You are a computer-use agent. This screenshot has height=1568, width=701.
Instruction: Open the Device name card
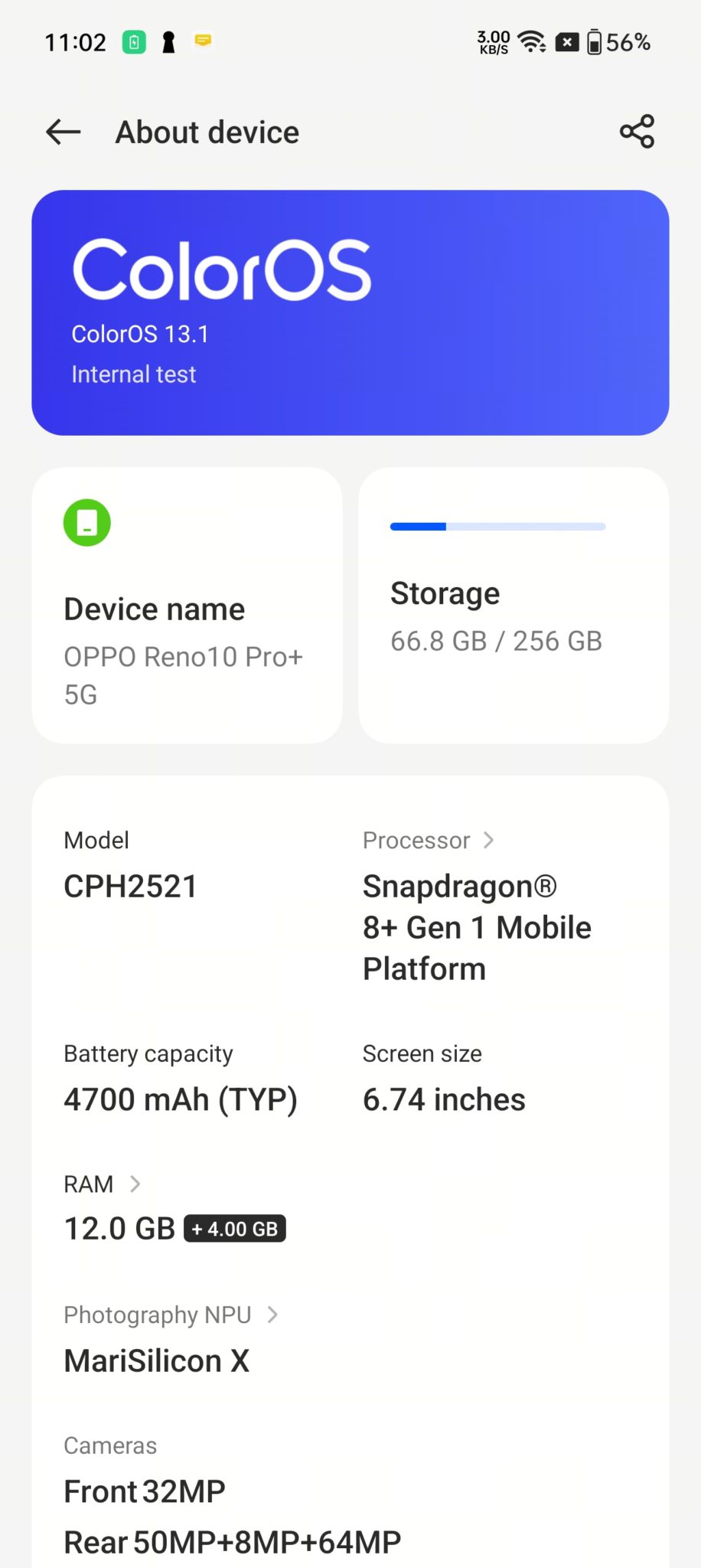[187, 606]
